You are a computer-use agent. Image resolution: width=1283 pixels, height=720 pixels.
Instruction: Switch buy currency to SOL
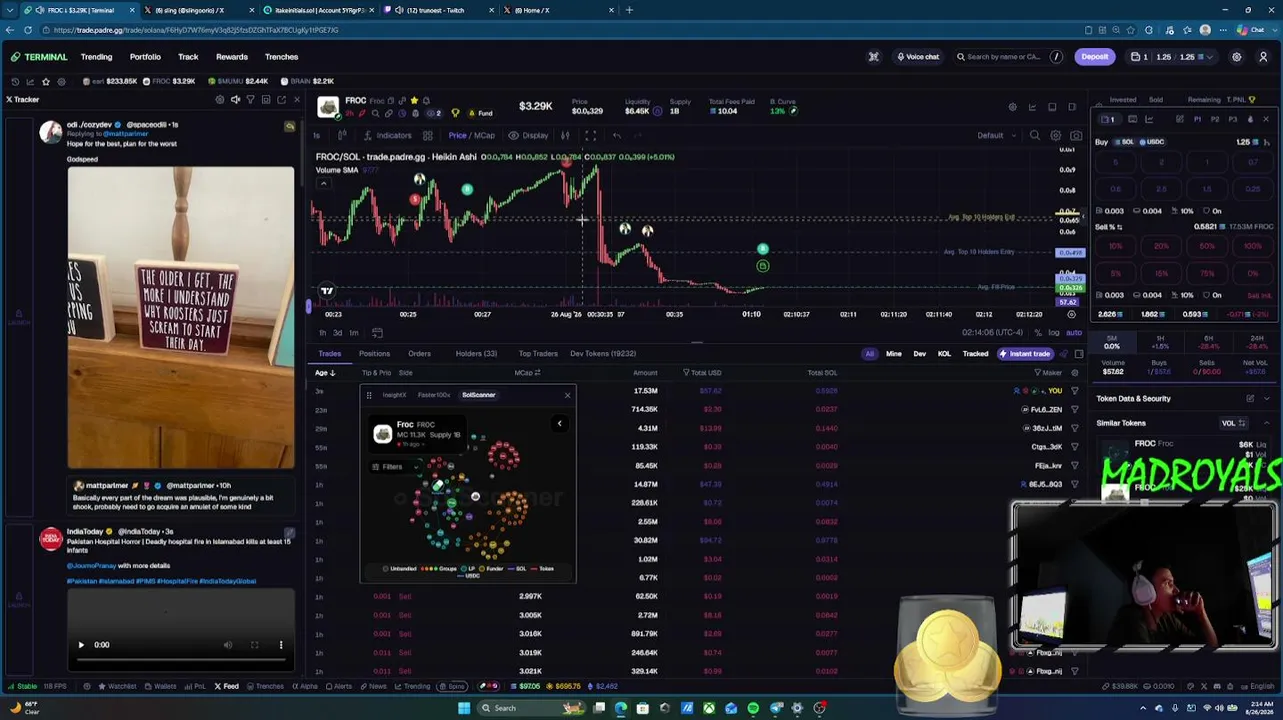pos(1125,142)
